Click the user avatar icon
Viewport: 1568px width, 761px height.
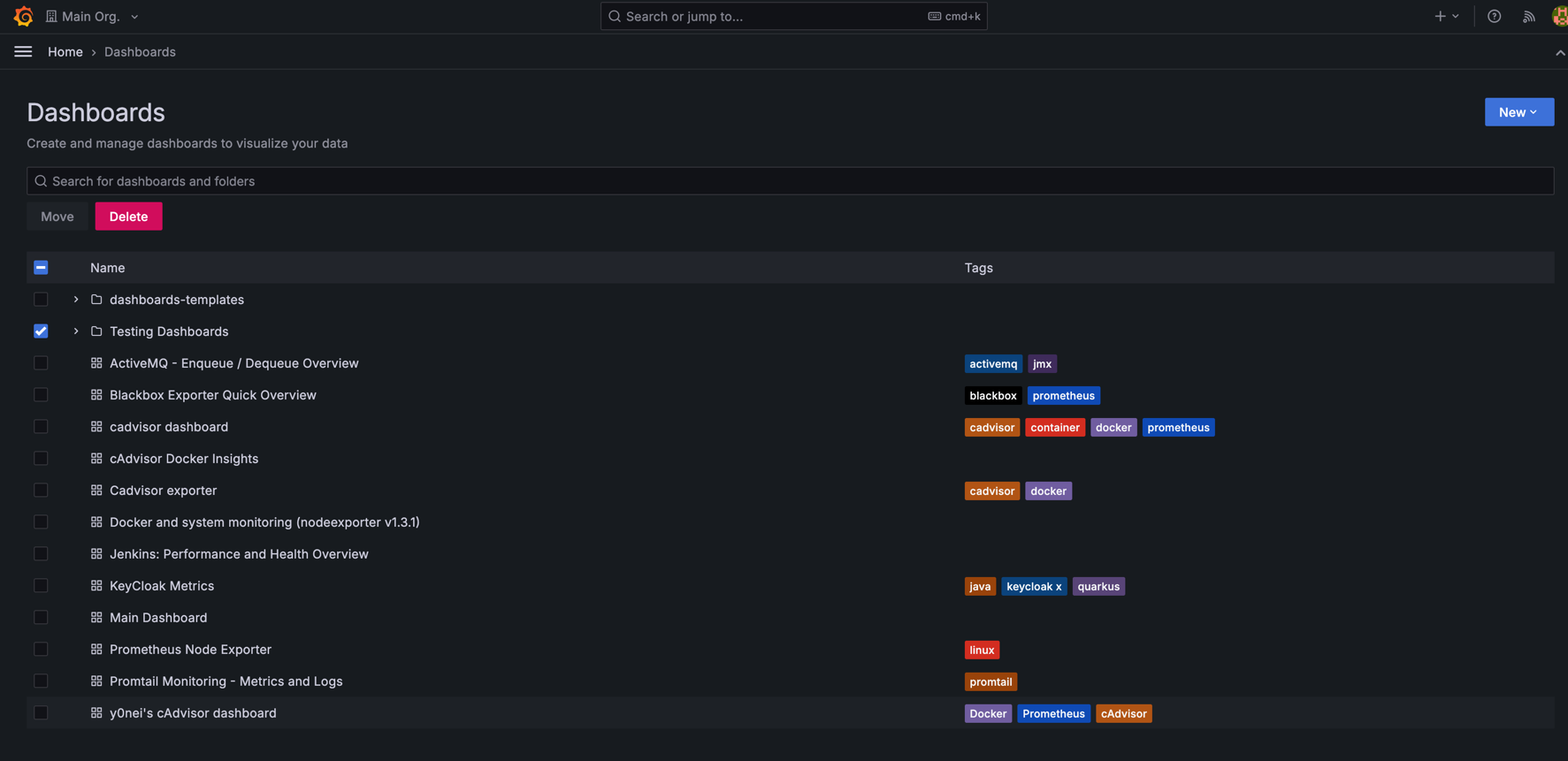click(x=1558, y=16)
